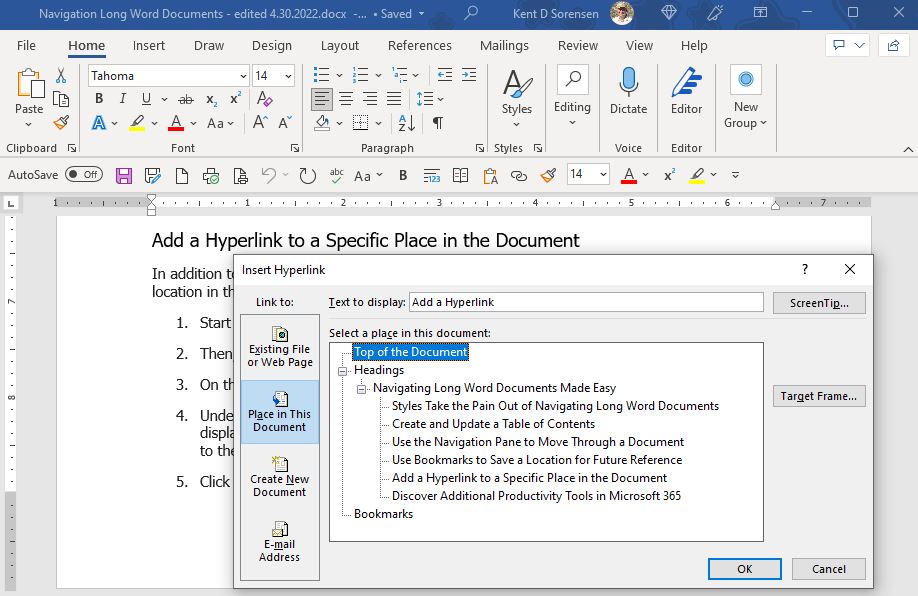
Task: Click the Show/Hide paragraph marks icon
Action: click(x=437, y=123)
